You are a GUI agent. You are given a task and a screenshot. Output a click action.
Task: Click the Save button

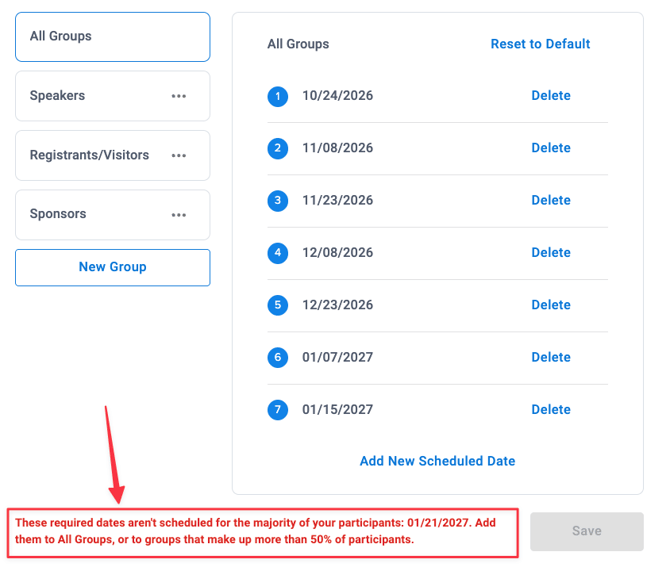pos(587,531)
